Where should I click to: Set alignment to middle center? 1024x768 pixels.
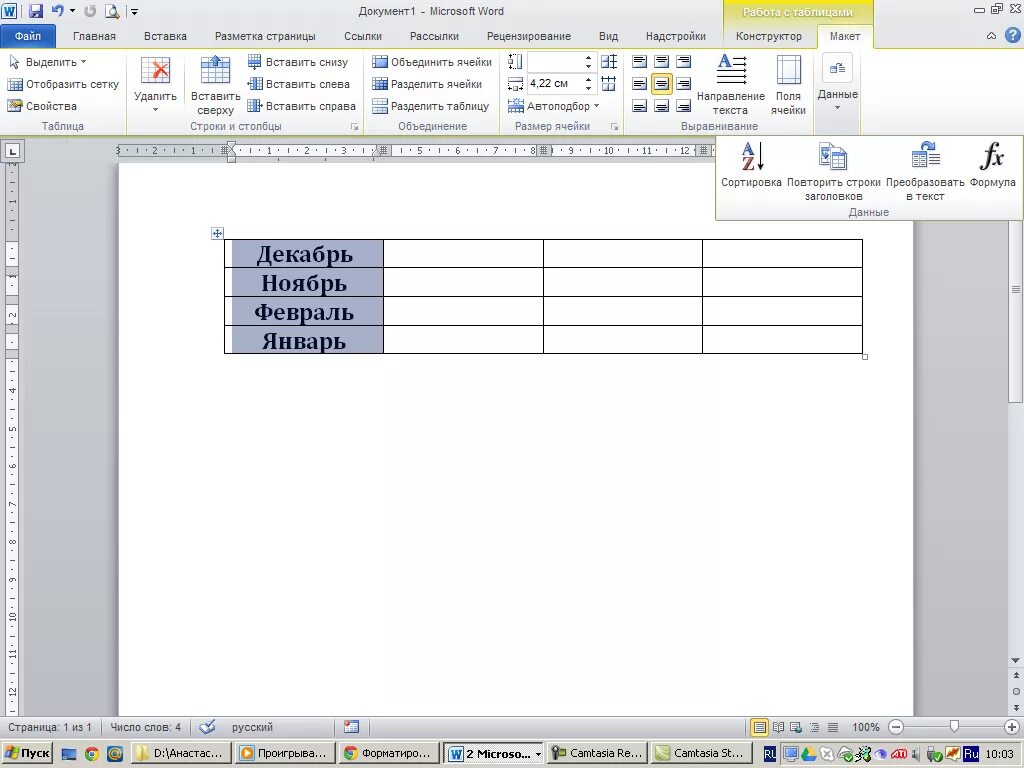662,84
